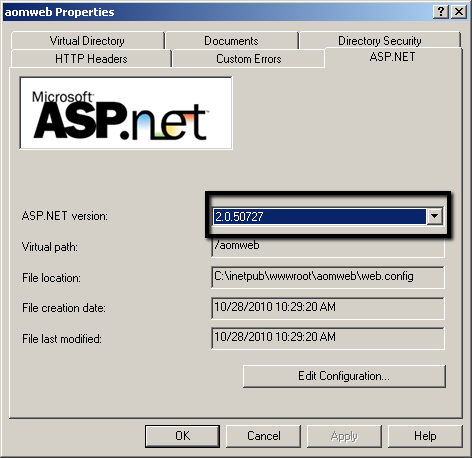This screenshot has width=472, height=458.
Task: Dismiss dialog with Cancel button
Action: [x=264, y=436]
